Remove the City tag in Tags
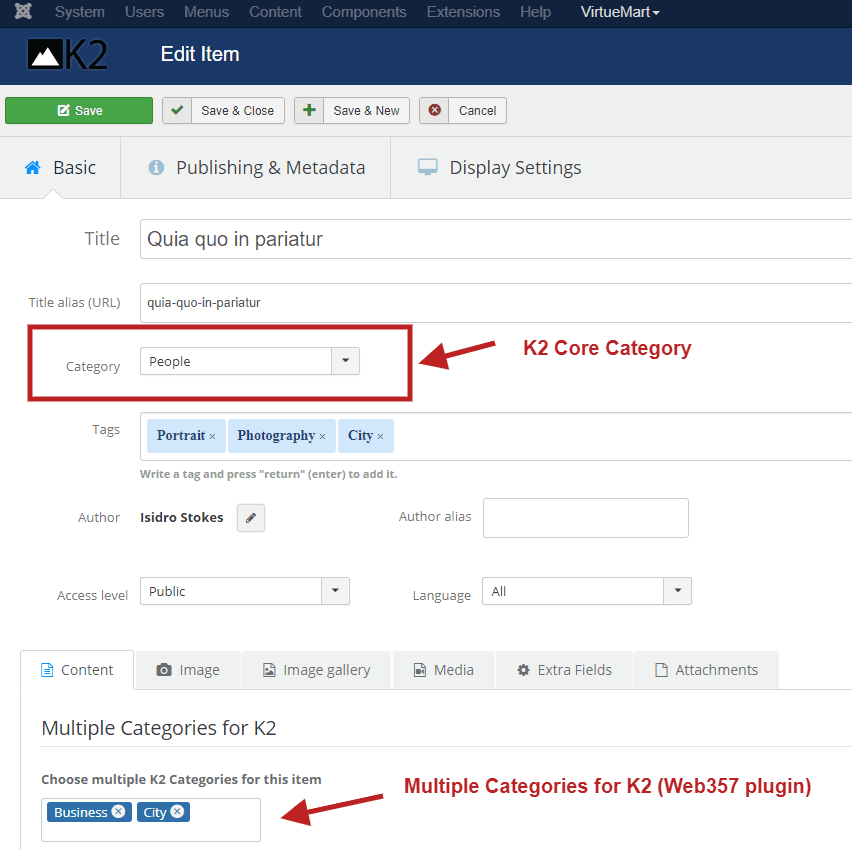 pyautogui.click(x=380, y=436)
